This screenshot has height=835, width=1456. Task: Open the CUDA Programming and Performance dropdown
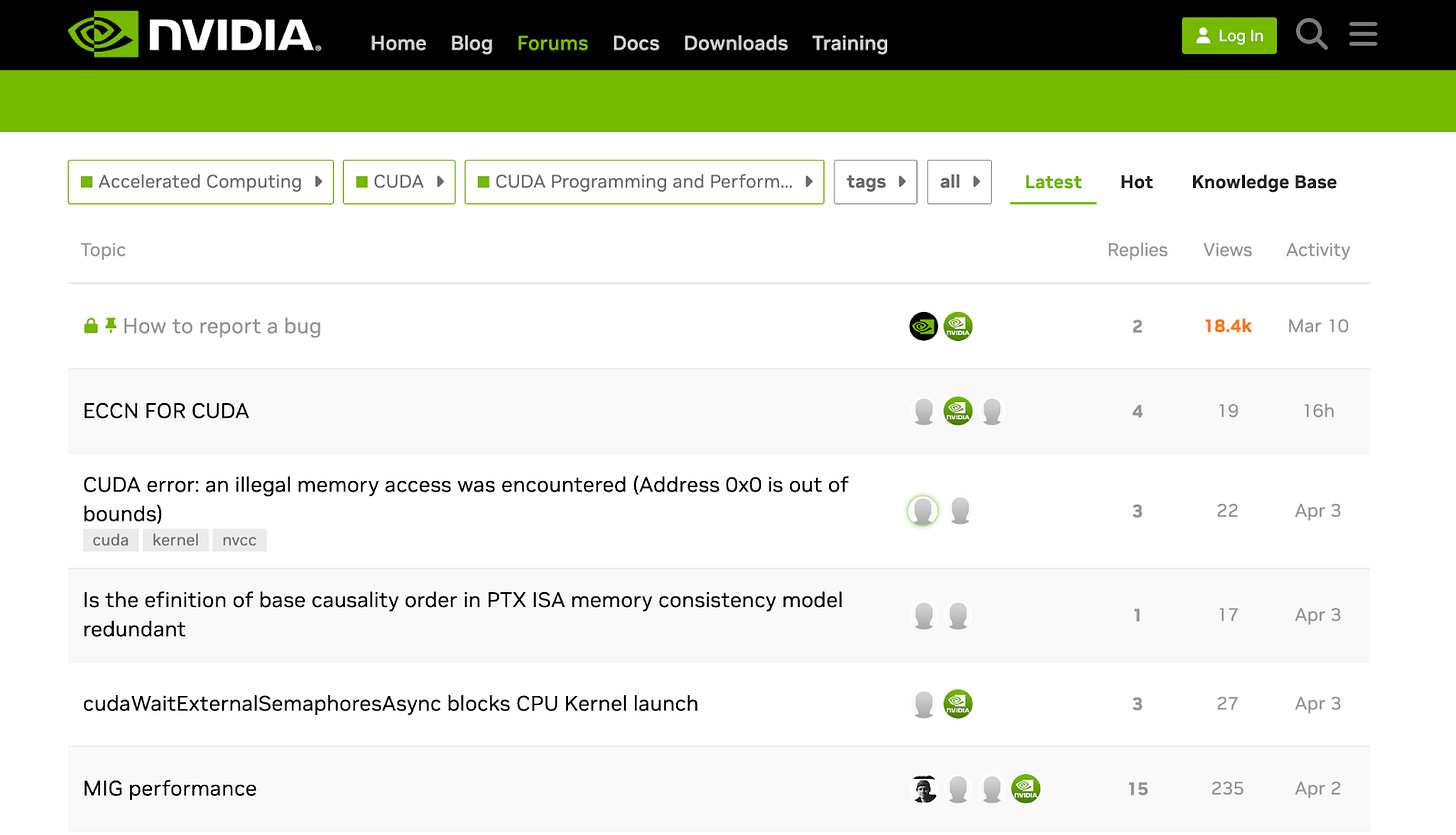(645, 182)
